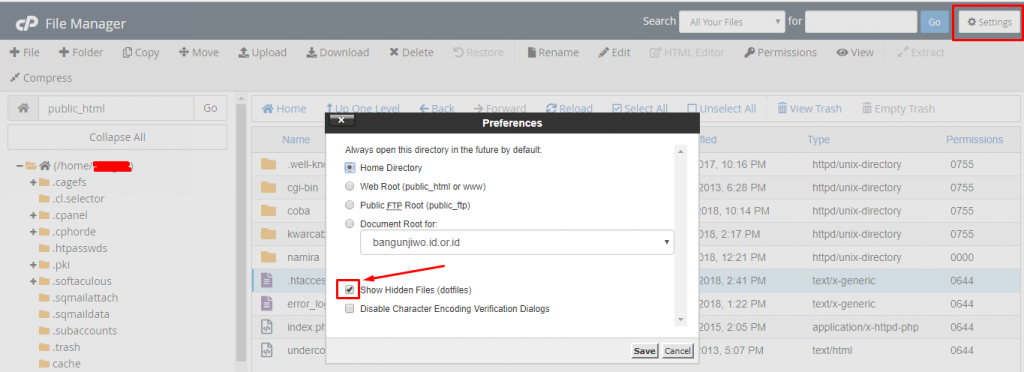Click the sidebar tree vertical scrollbar
Viewport: 1024px width, 372px height.
coord(240,232)
